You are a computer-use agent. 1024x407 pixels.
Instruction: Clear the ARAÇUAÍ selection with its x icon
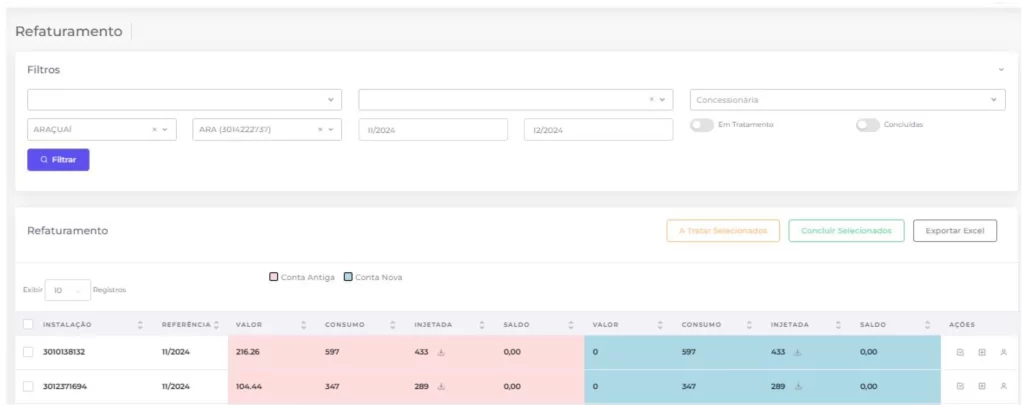tap(154, 130)
